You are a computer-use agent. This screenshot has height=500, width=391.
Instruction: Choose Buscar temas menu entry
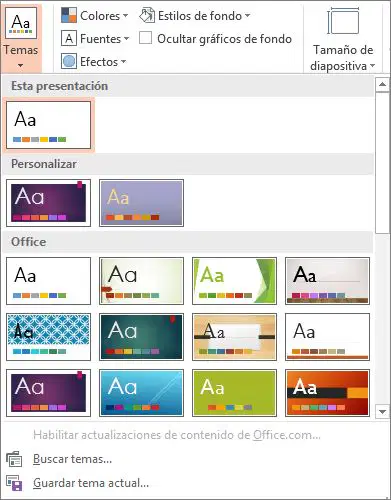(x=72, y=459)
